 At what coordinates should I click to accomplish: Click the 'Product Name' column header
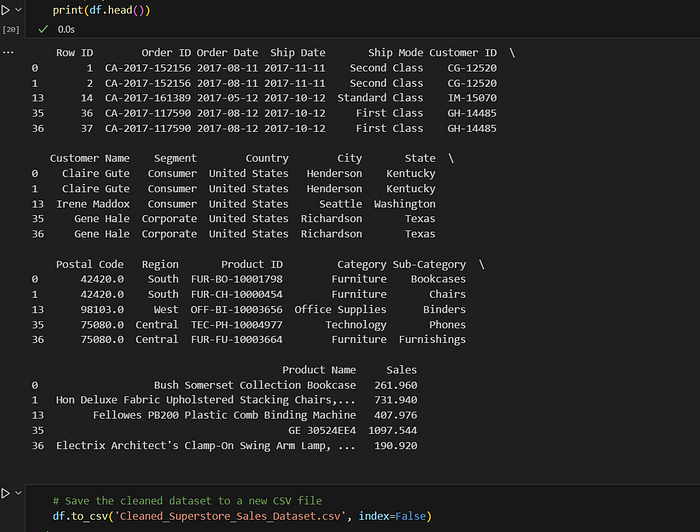[x=319, y=370]
